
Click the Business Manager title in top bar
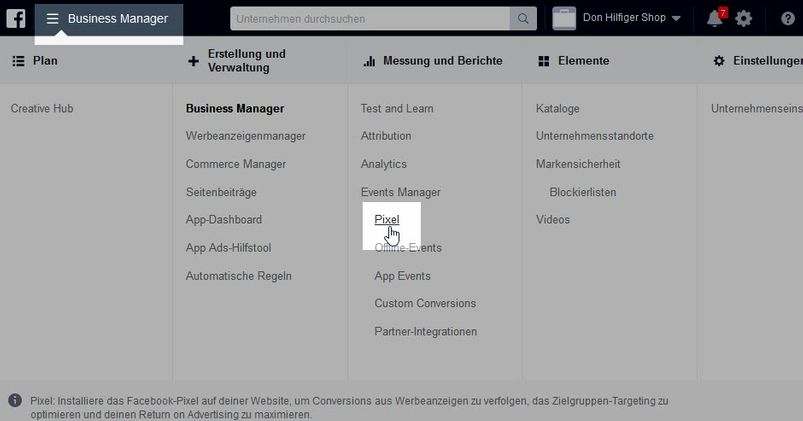click(x=118, y=19)
